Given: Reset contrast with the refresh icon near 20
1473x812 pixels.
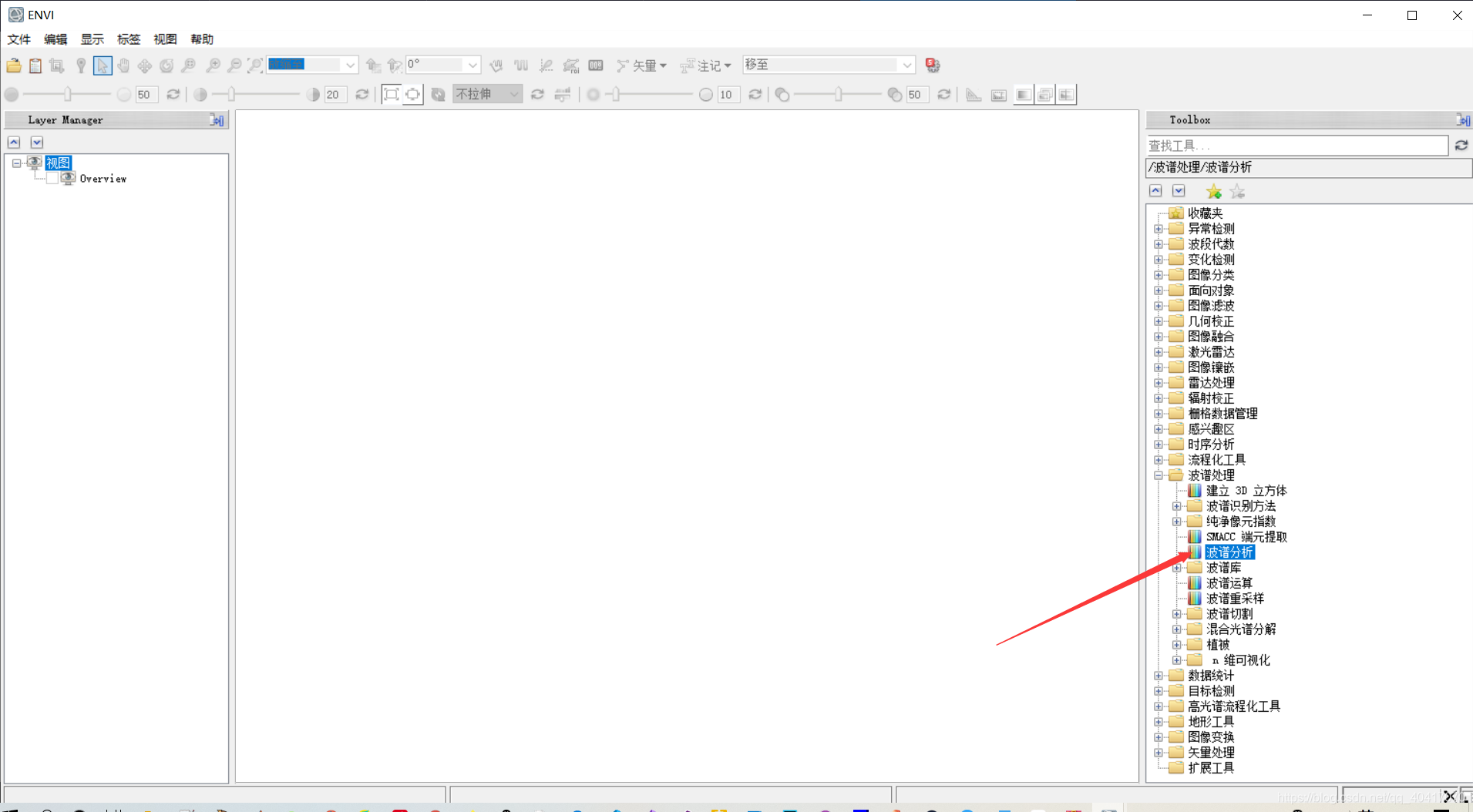Looking at the screenshot, I should 362,94.
